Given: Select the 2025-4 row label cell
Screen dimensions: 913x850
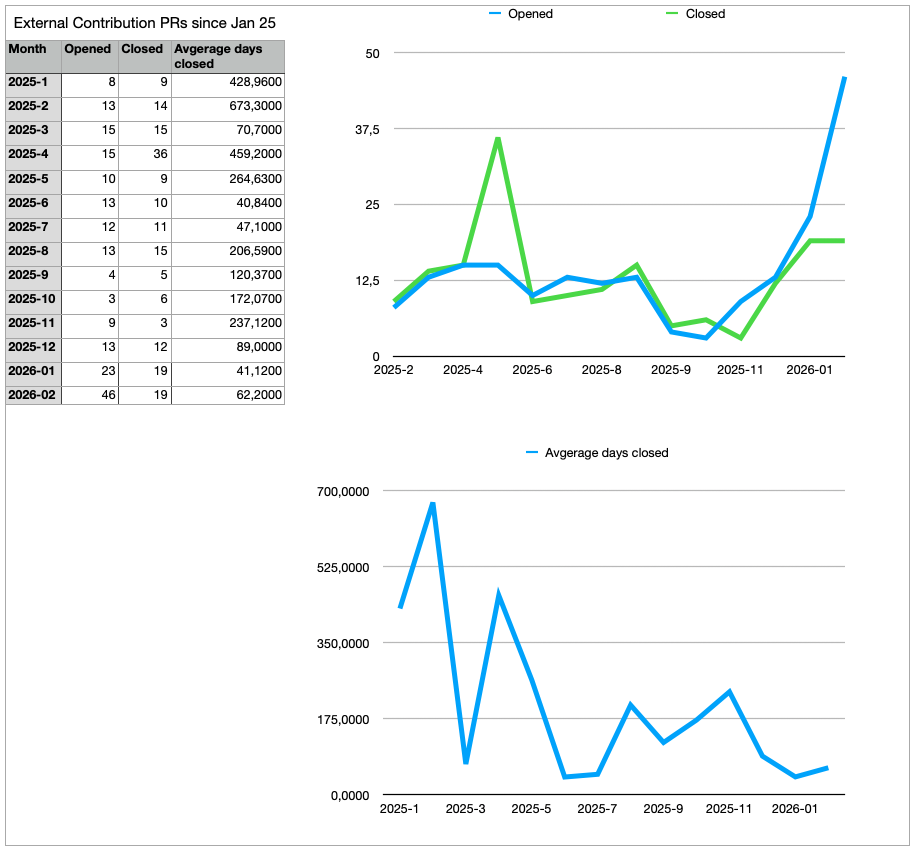Looking at the screenshot, I should pyautogui.click(x=33, y=154).
